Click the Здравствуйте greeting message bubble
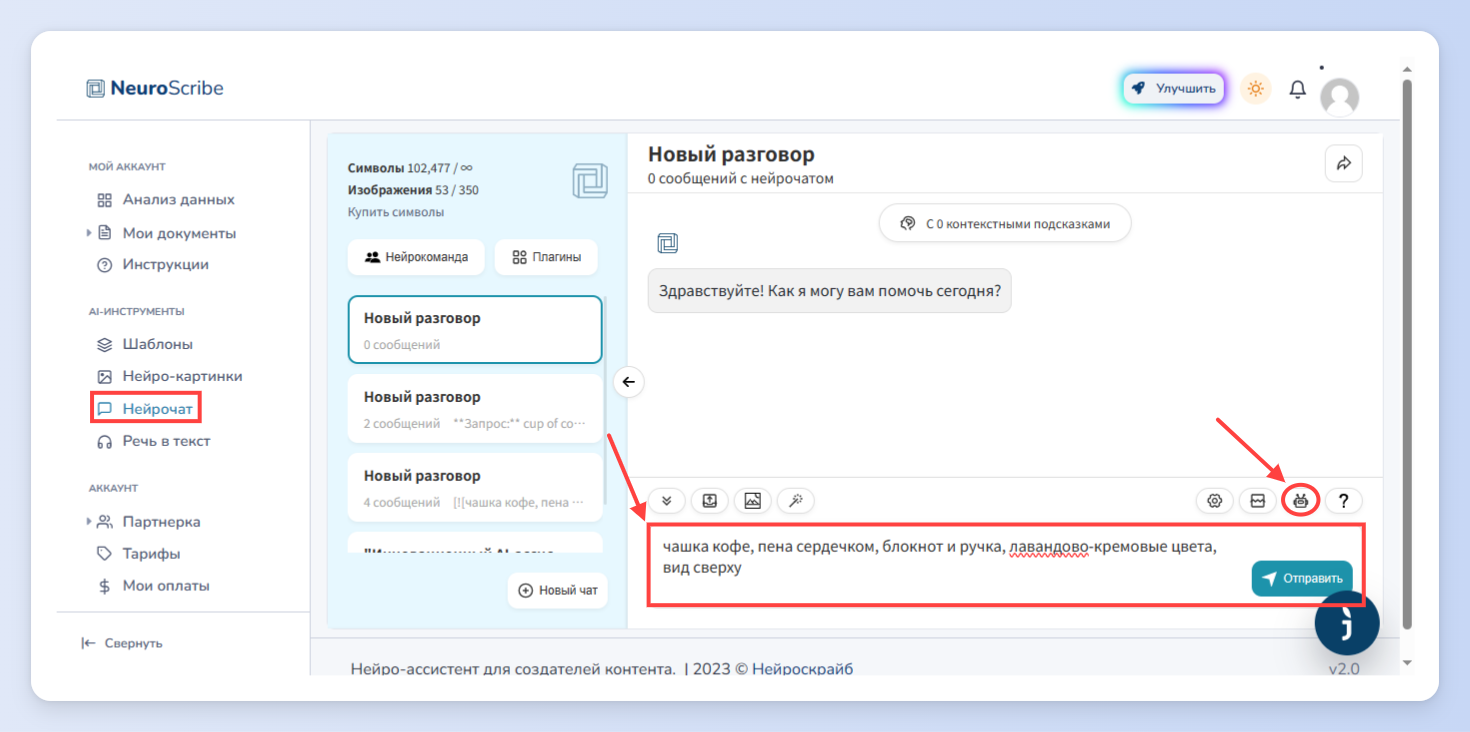Viewport: 1470px width, 732px height. (x=830, y=291)
